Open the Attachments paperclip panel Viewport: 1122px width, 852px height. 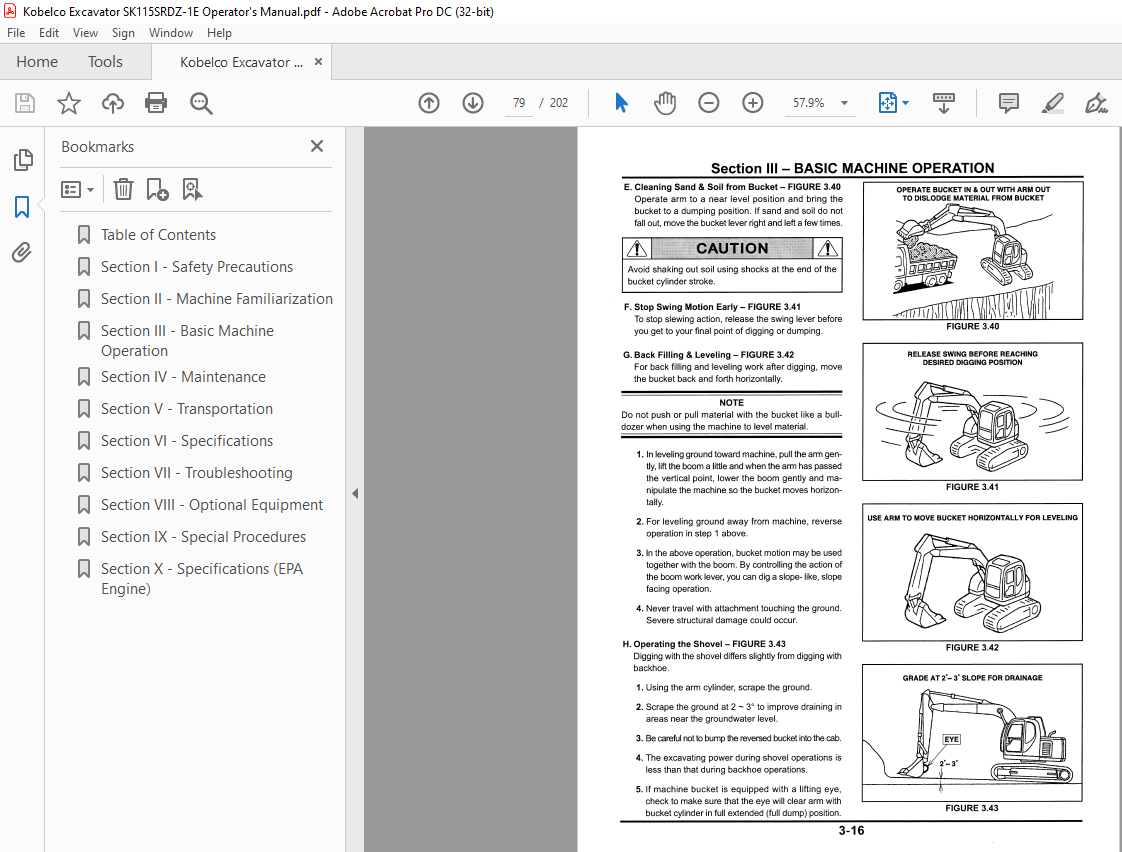pyautogui.click(x=21, y=253)
